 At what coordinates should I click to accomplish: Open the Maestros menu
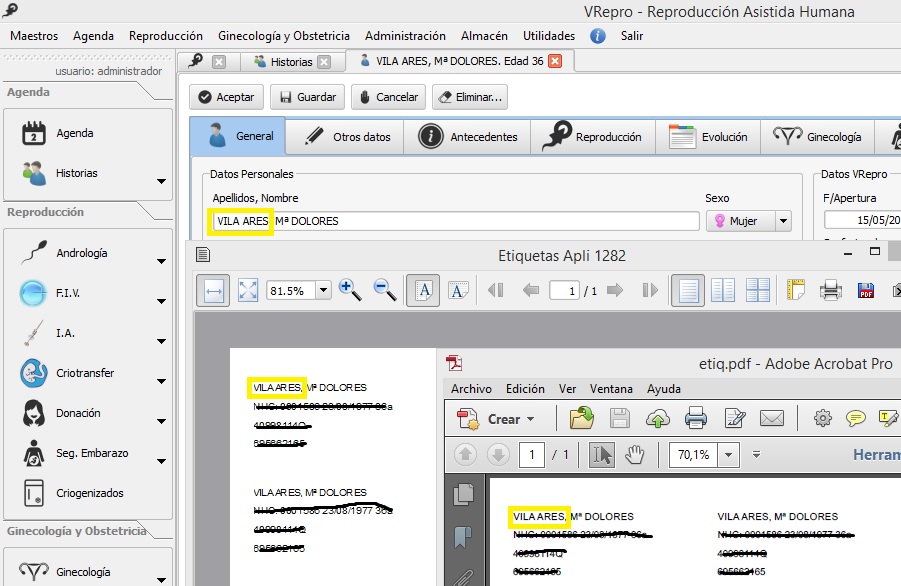[34, 36]
